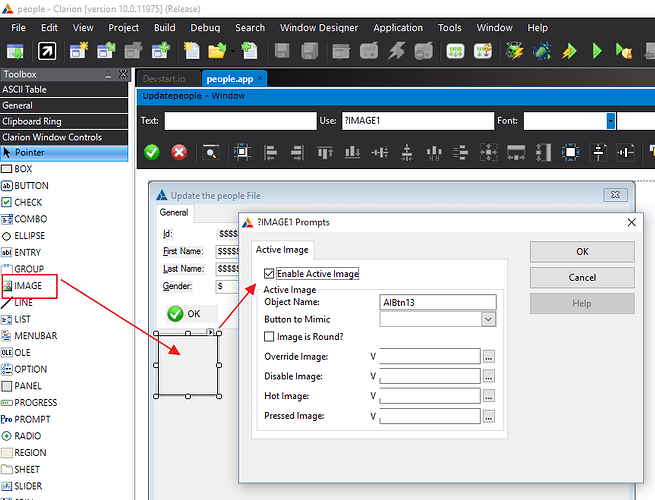Select the Pointer tool in Toolbox
The width and height of the screenshot is (655, 500).
(x=64, y=152)
